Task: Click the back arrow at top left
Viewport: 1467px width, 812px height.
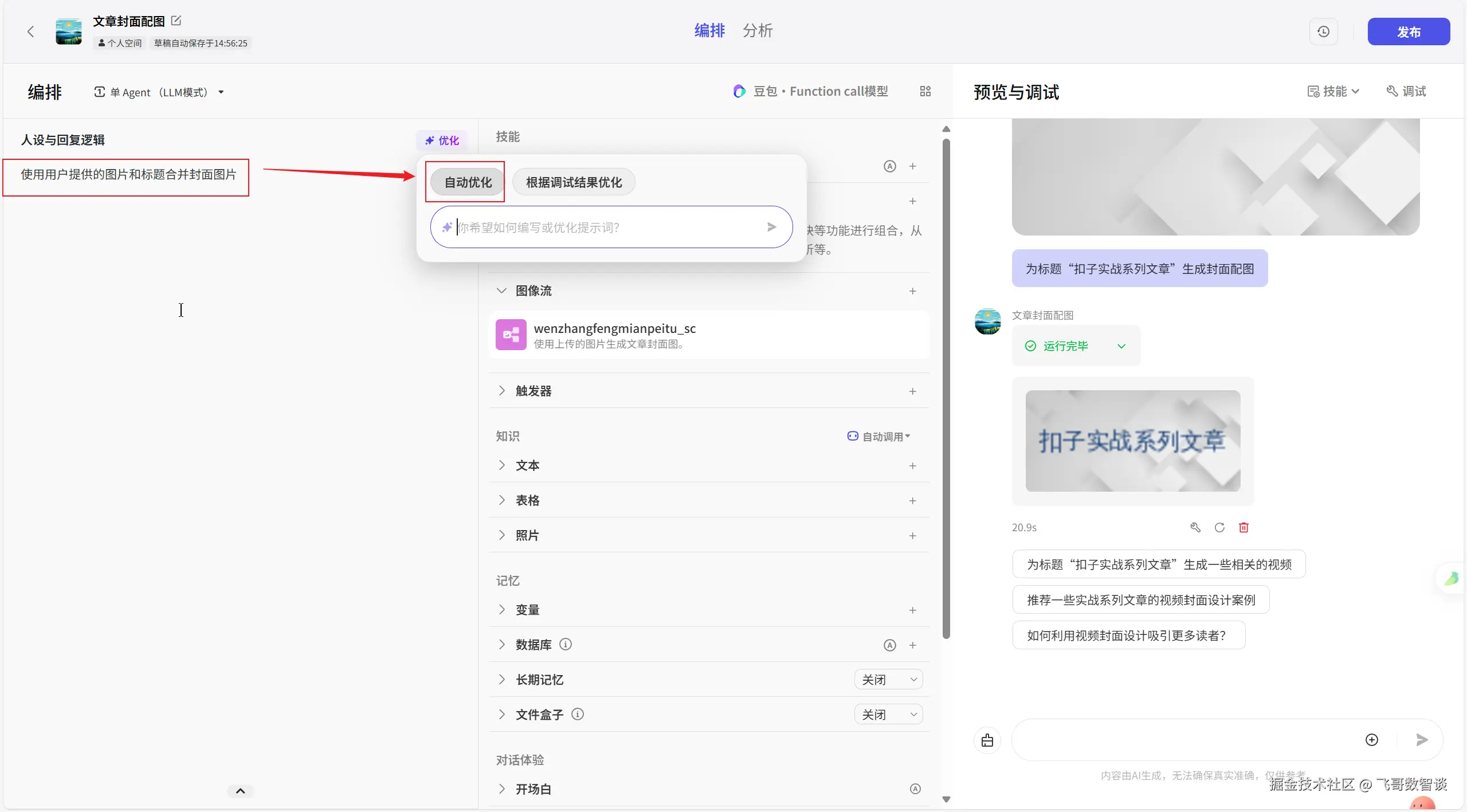Action: pyautogui.click(x=31, y=32)
